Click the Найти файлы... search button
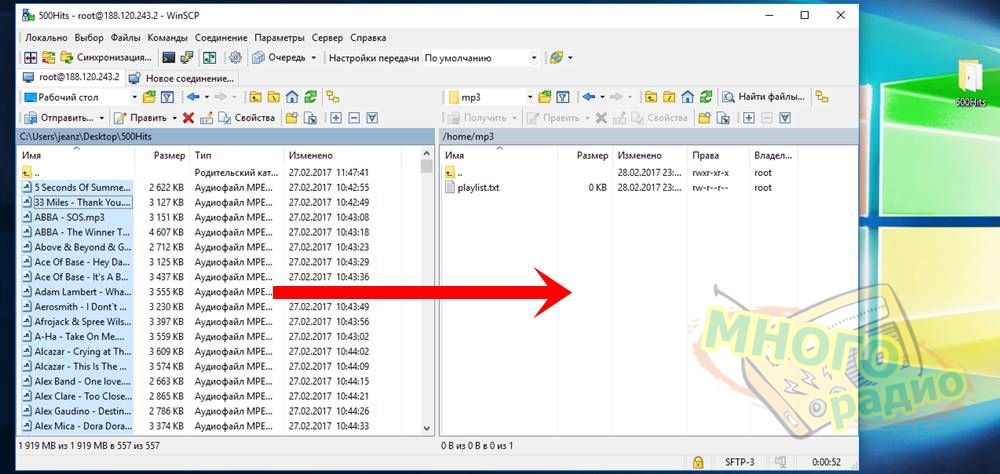Viewport: 1000px width, 474px height. pos(765,98)
